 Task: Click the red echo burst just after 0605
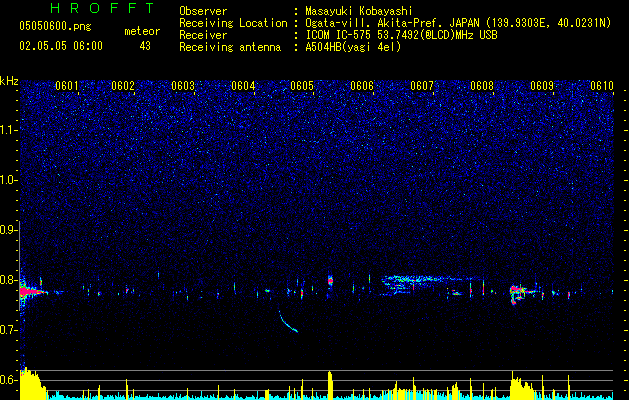[330, 280]
